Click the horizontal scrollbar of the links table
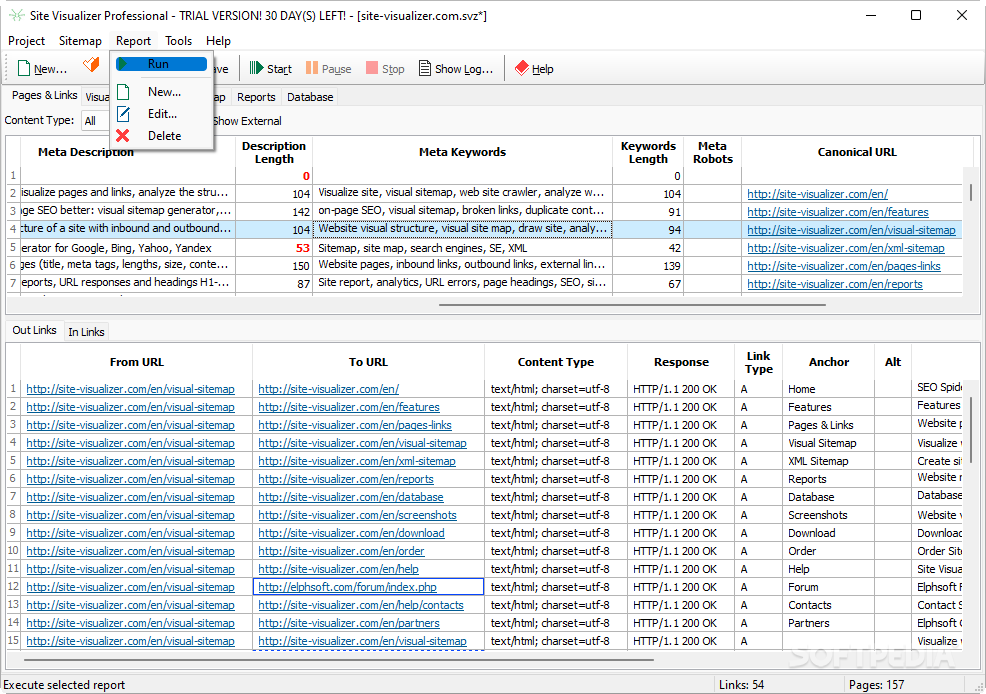Viewport: 986px width, 694px height. 338,660
